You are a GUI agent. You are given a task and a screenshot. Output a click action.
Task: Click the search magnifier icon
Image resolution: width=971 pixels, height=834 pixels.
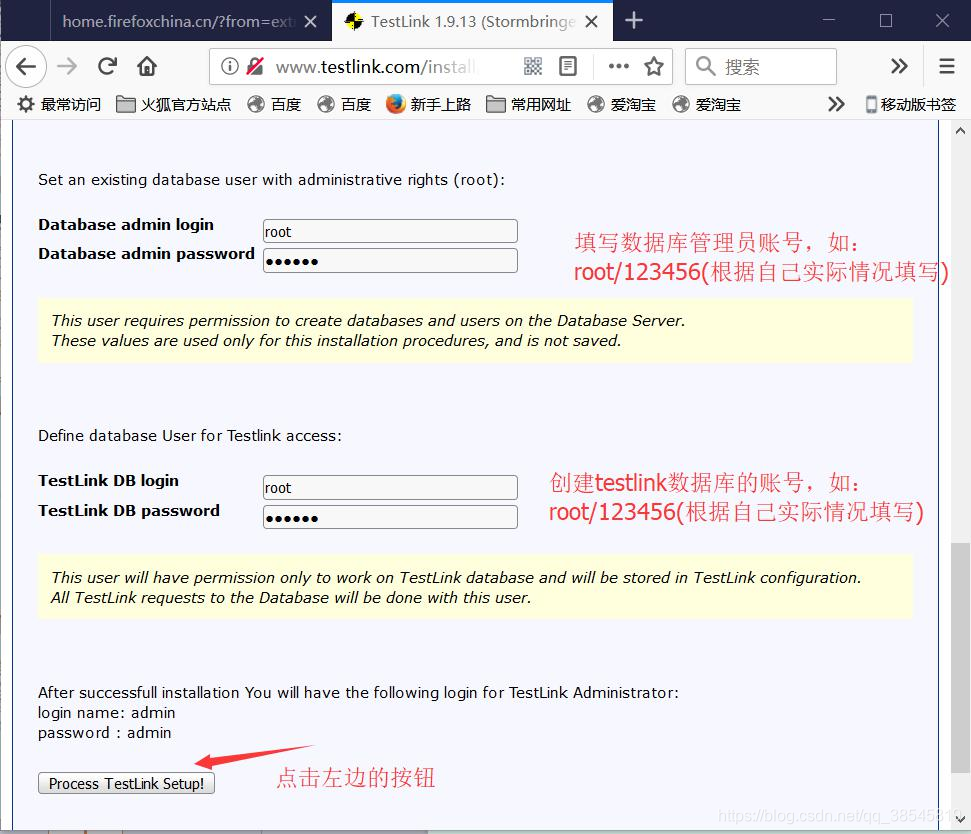[x=705, y=66]
